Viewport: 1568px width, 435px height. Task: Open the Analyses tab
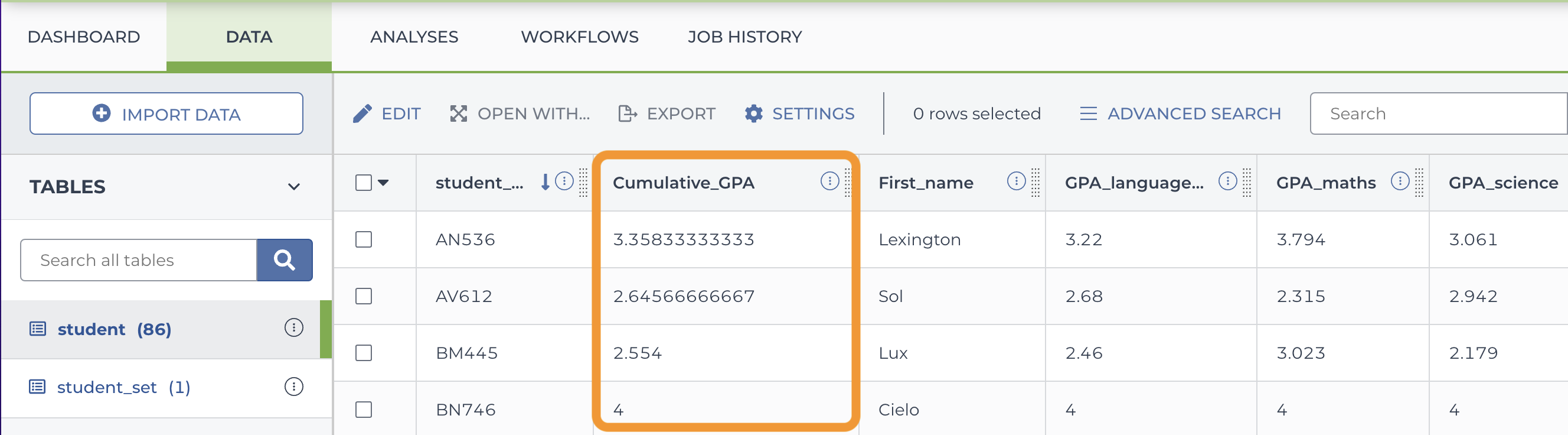tap(414, 37)
